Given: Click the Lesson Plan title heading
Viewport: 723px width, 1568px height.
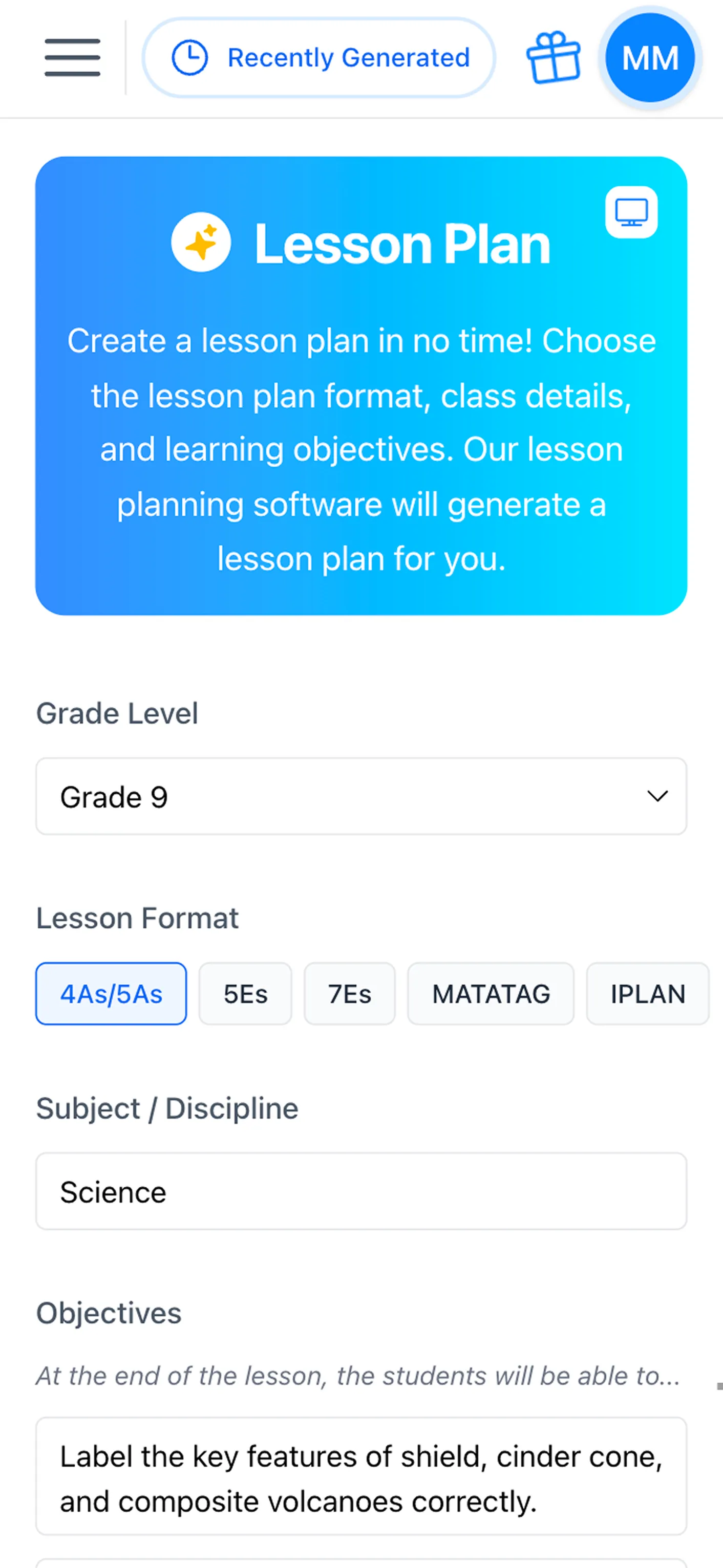Looking at the screenshot, I should (x=402, y=244).
